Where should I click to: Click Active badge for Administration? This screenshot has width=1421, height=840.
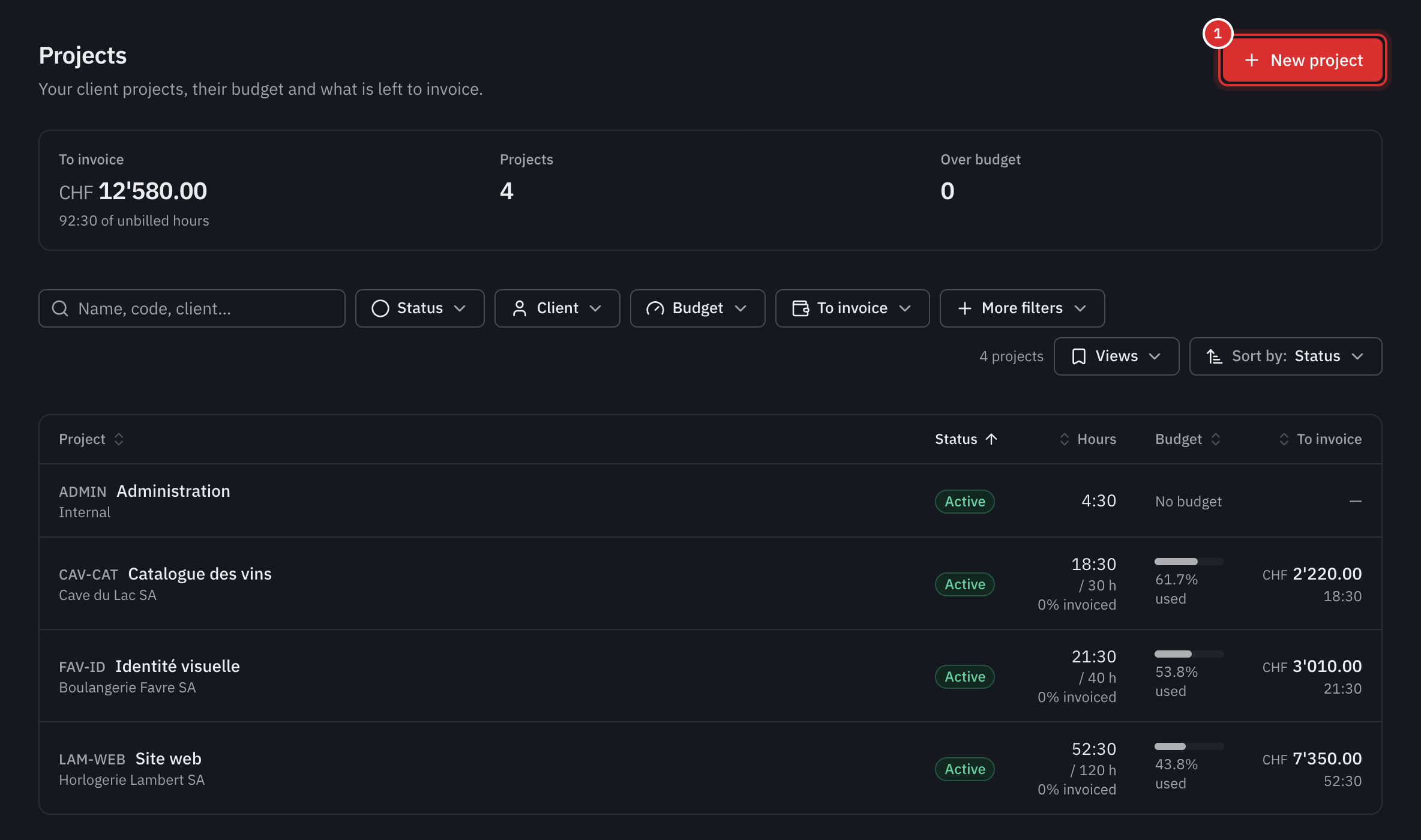pos(965,502)
